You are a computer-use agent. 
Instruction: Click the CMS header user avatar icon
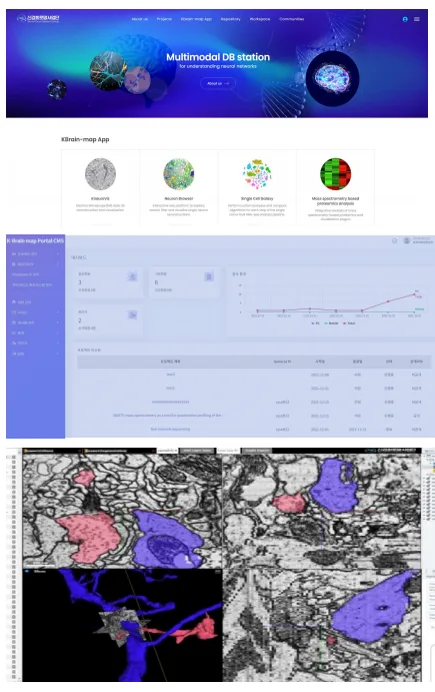407,241
